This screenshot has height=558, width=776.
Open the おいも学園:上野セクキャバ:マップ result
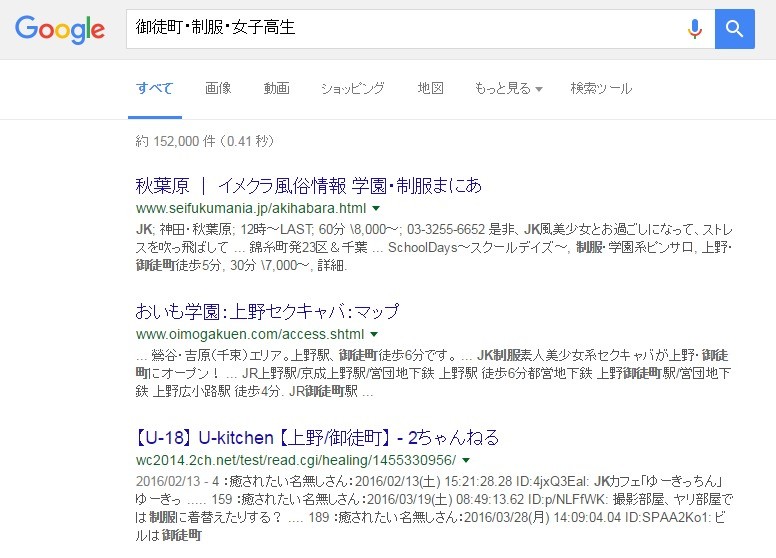tap(267, 312)
